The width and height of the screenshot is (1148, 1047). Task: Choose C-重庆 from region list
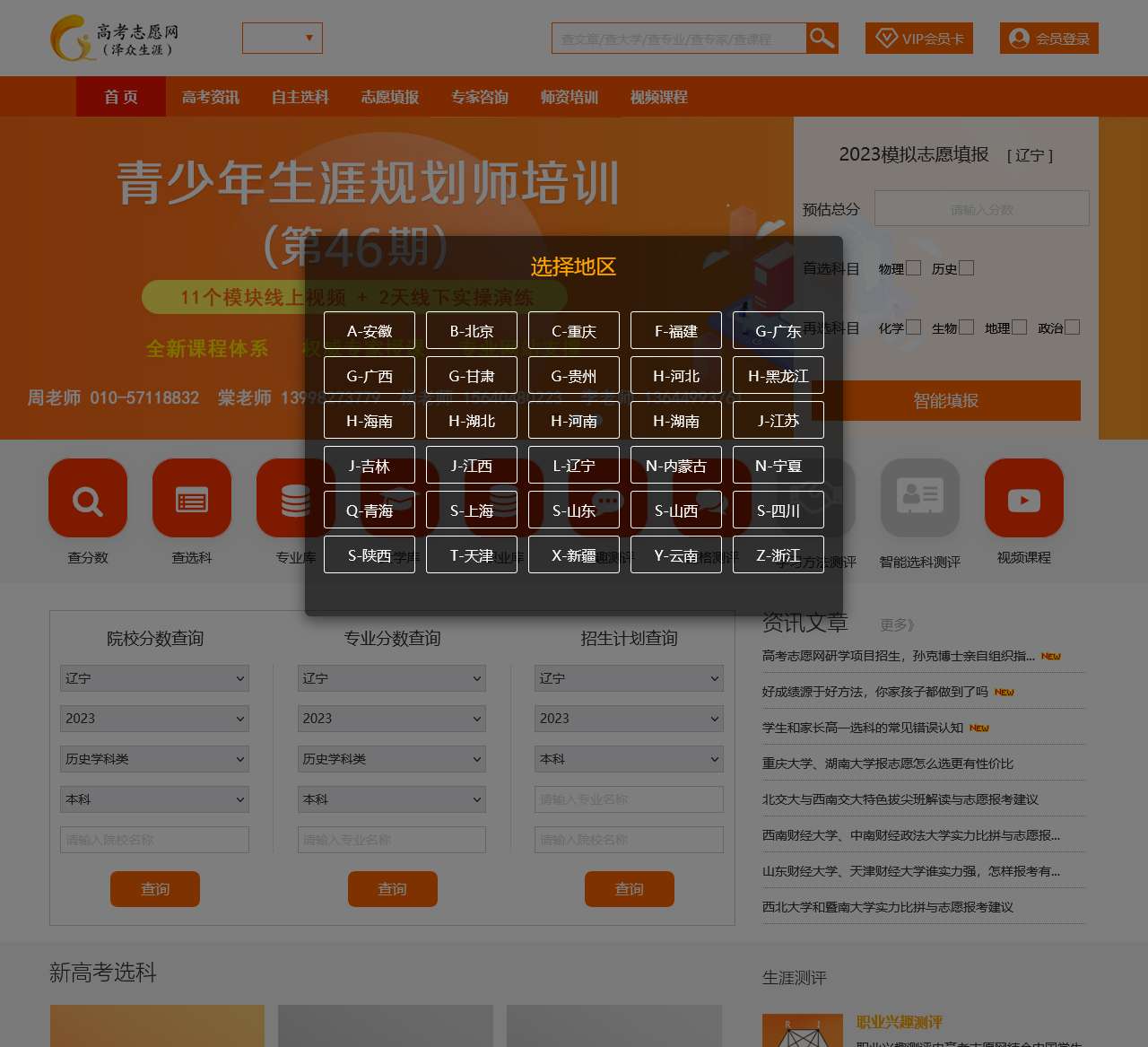574,330
